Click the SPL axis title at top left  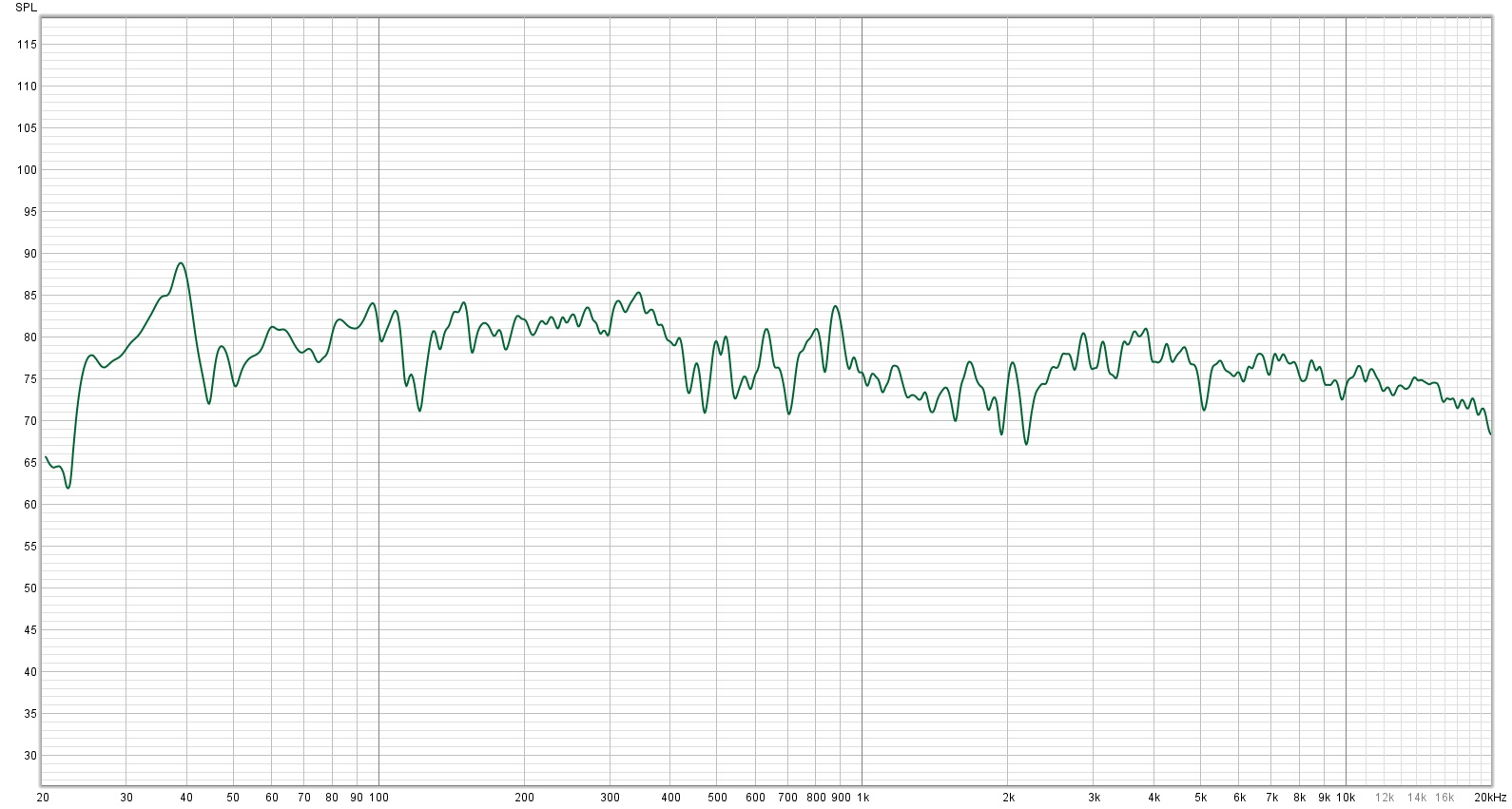tap(27, 8)
